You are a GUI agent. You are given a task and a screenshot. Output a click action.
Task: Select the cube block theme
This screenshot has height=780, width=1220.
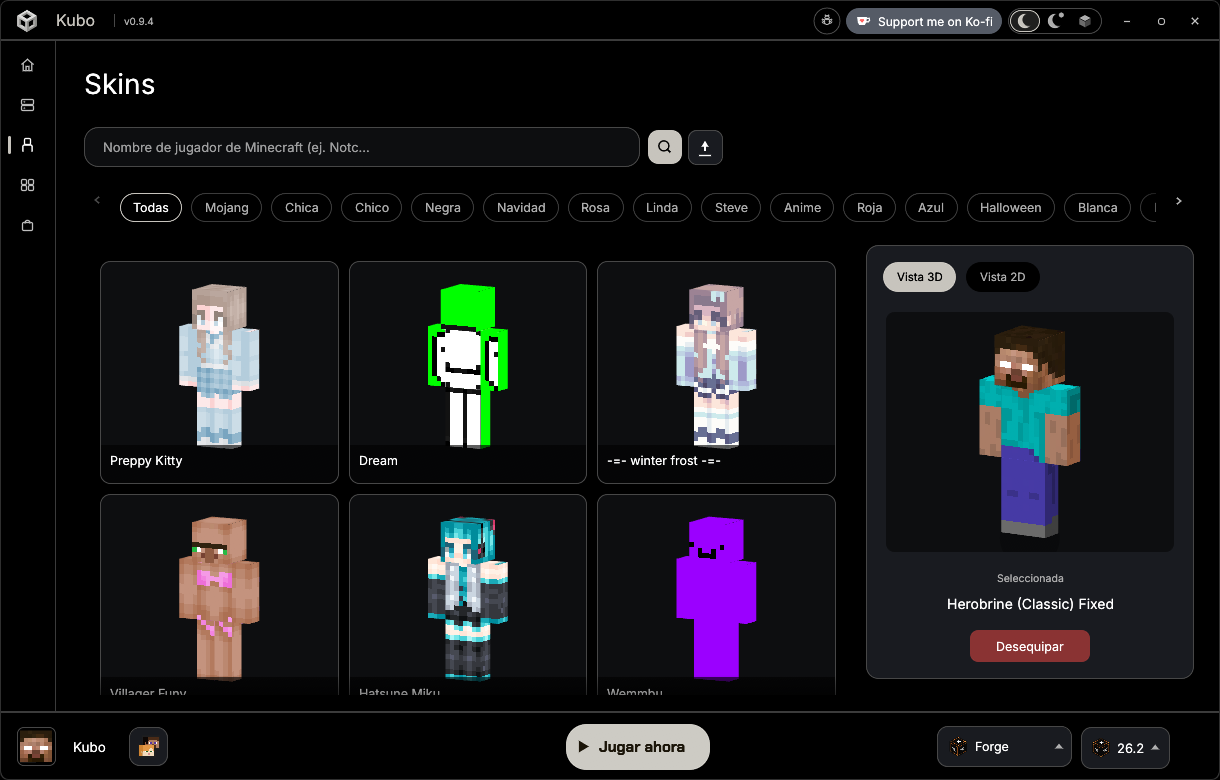1084,21
